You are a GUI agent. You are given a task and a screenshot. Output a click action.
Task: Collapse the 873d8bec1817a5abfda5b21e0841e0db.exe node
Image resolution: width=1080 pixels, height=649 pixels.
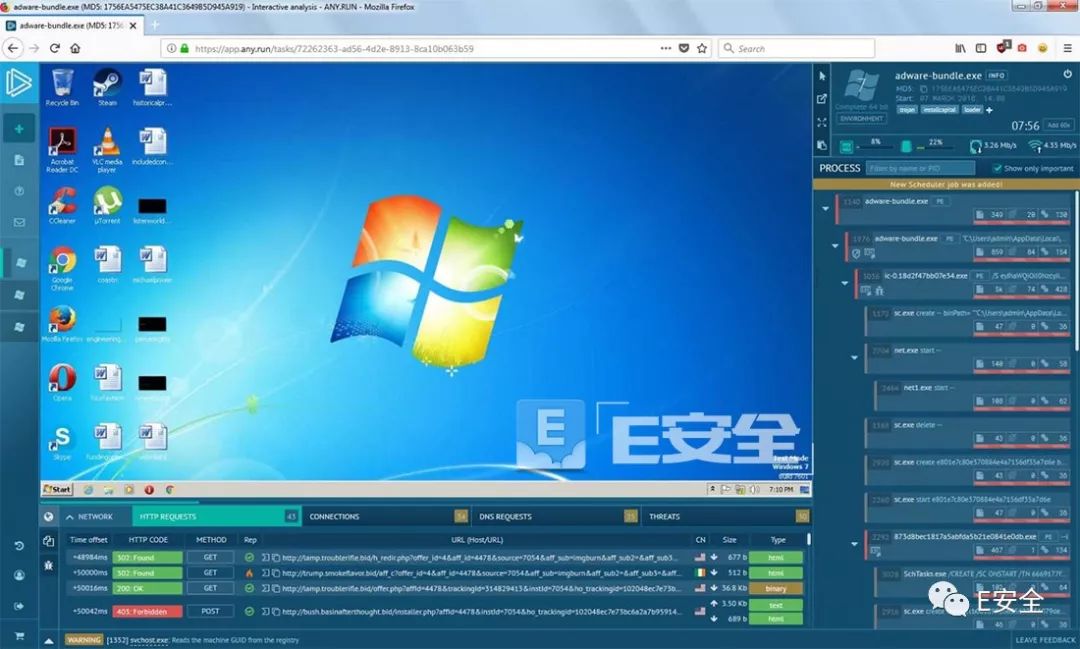854,544
